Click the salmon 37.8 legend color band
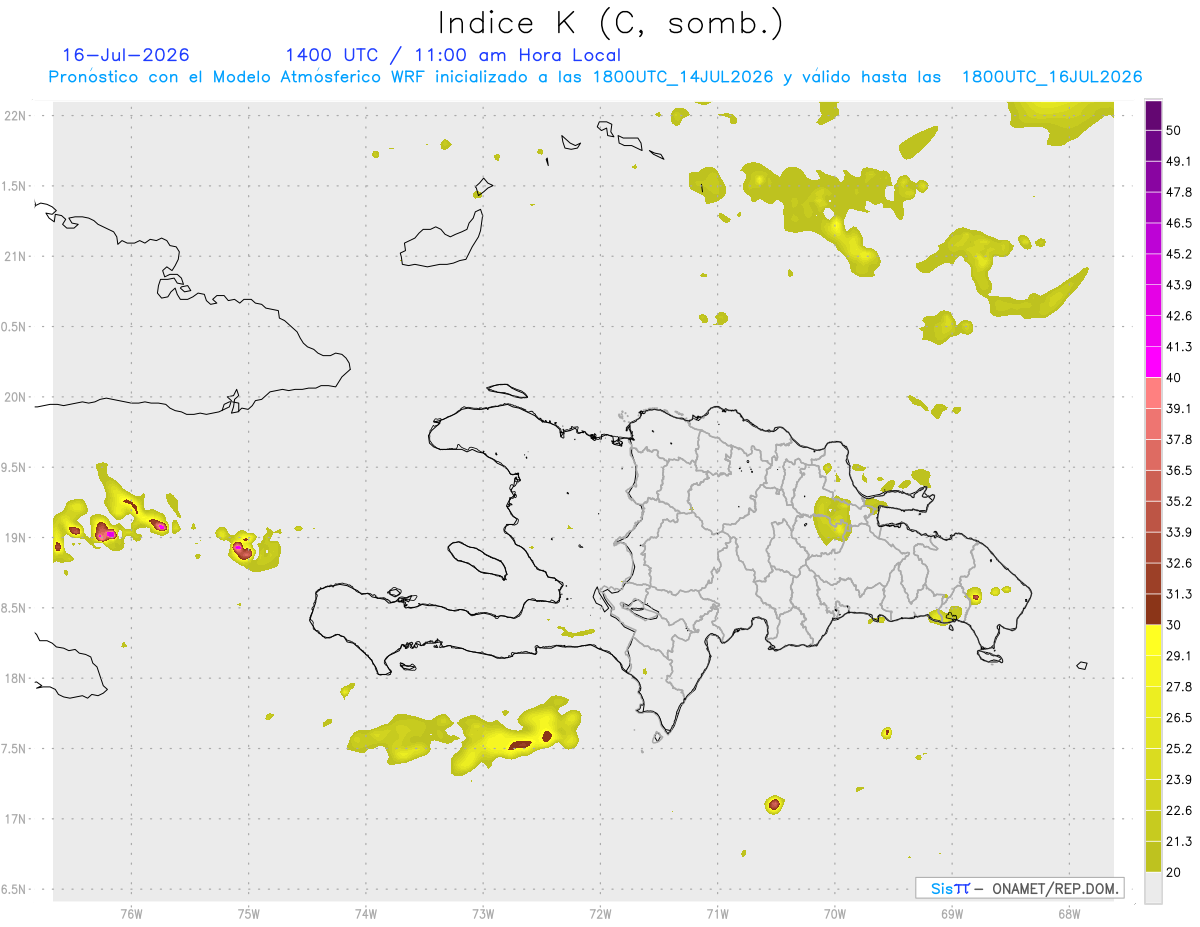The width and height of the screenshot is (1200, 927). 1153,455
